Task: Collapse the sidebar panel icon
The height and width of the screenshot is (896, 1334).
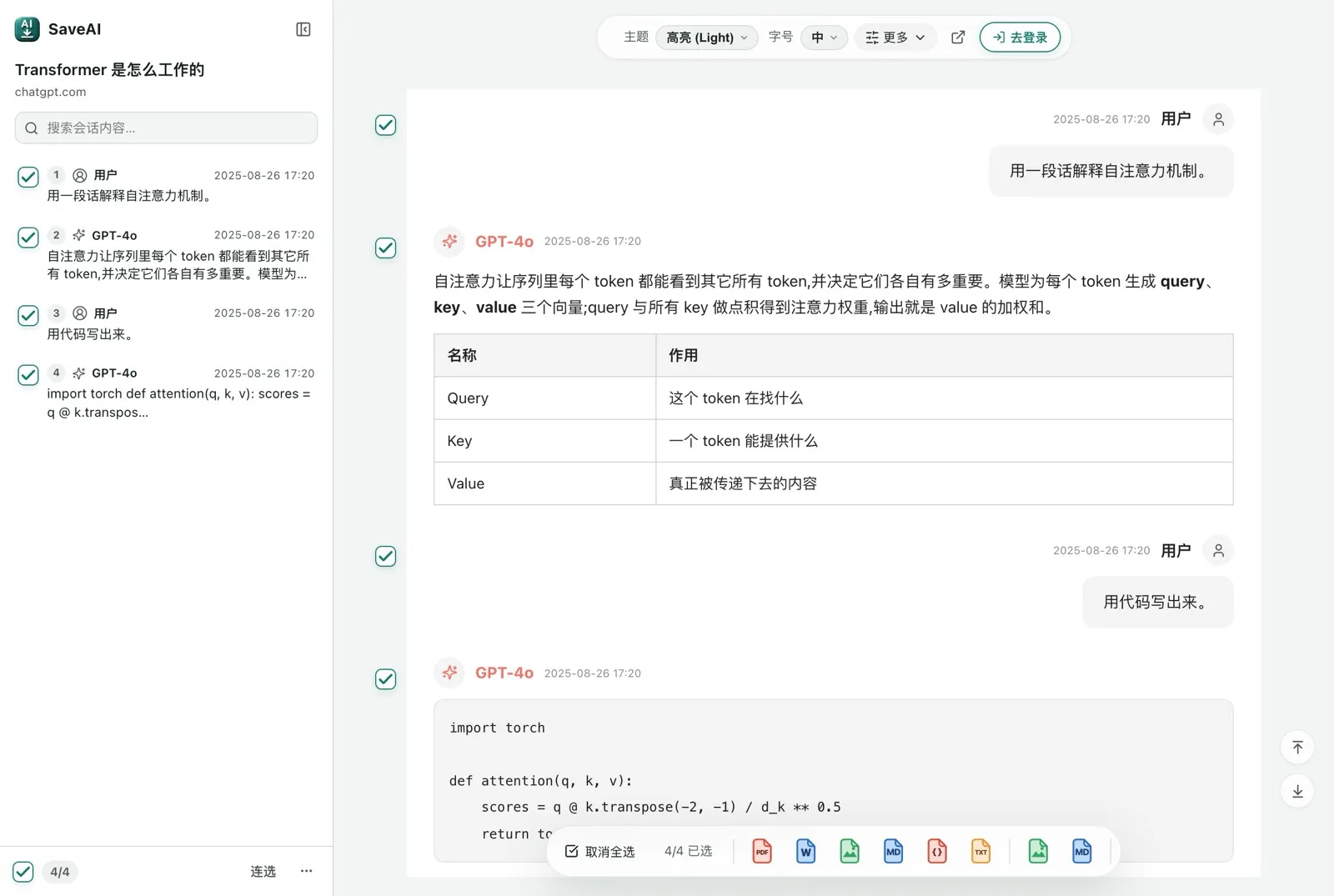Action: [x=303, y=29]
